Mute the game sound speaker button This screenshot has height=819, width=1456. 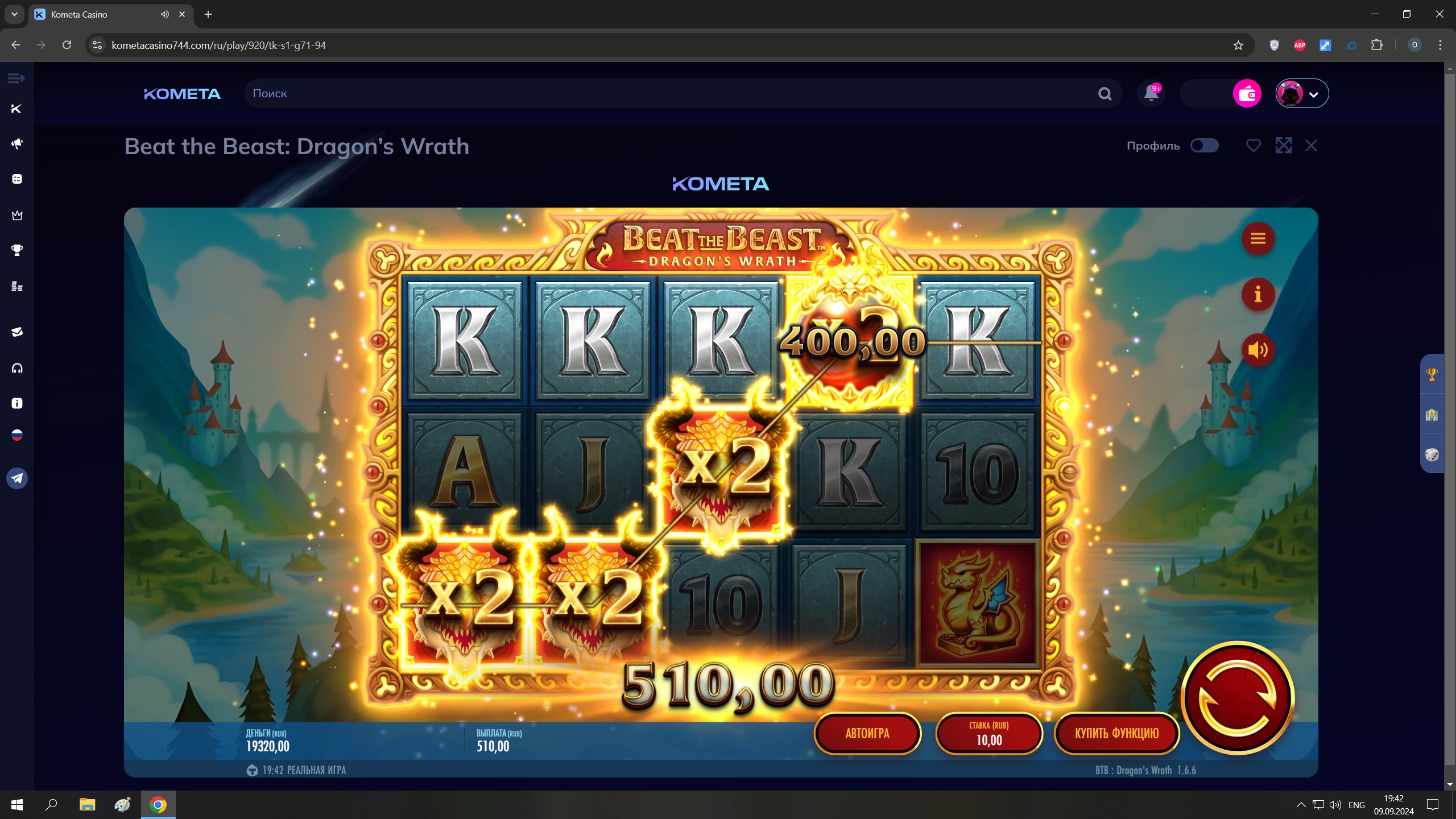1258,350
